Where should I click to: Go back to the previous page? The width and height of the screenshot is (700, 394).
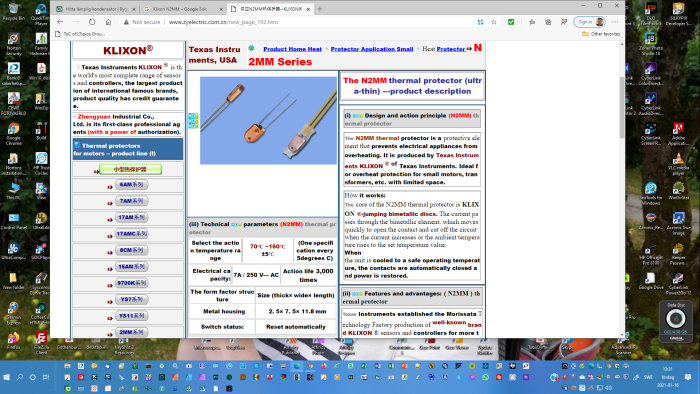click(x=60, y=22)
